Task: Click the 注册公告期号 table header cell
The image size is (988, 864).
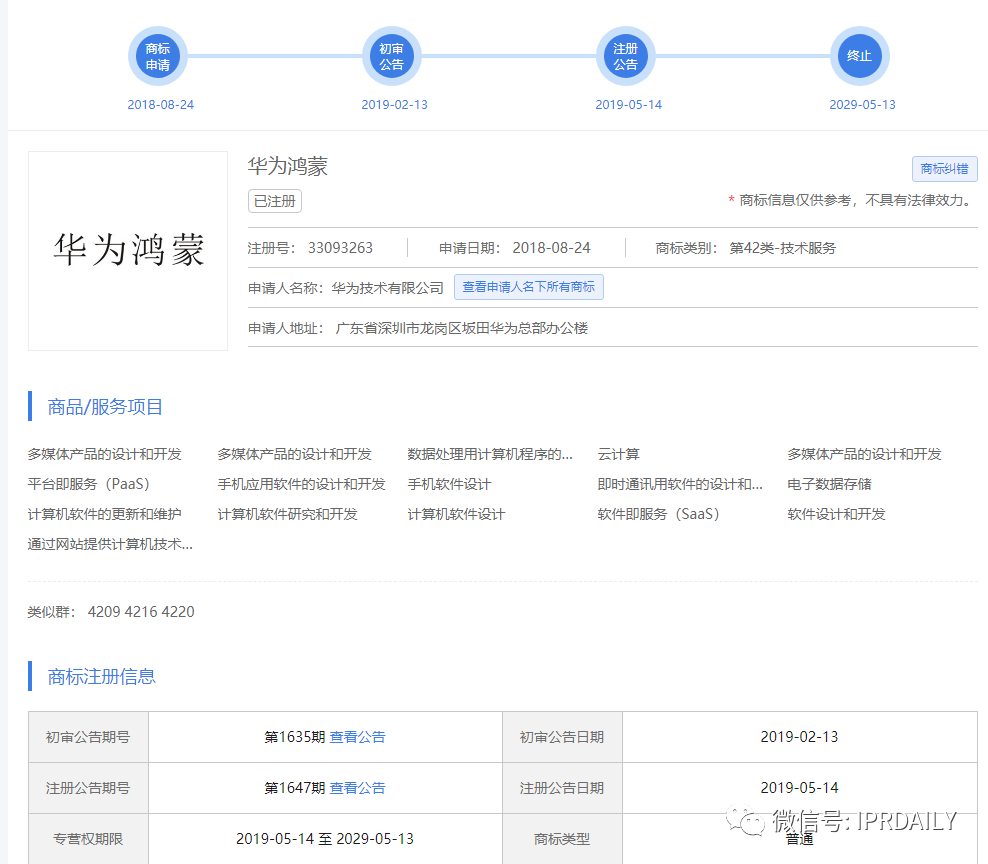Action: (x=88, y=788)
